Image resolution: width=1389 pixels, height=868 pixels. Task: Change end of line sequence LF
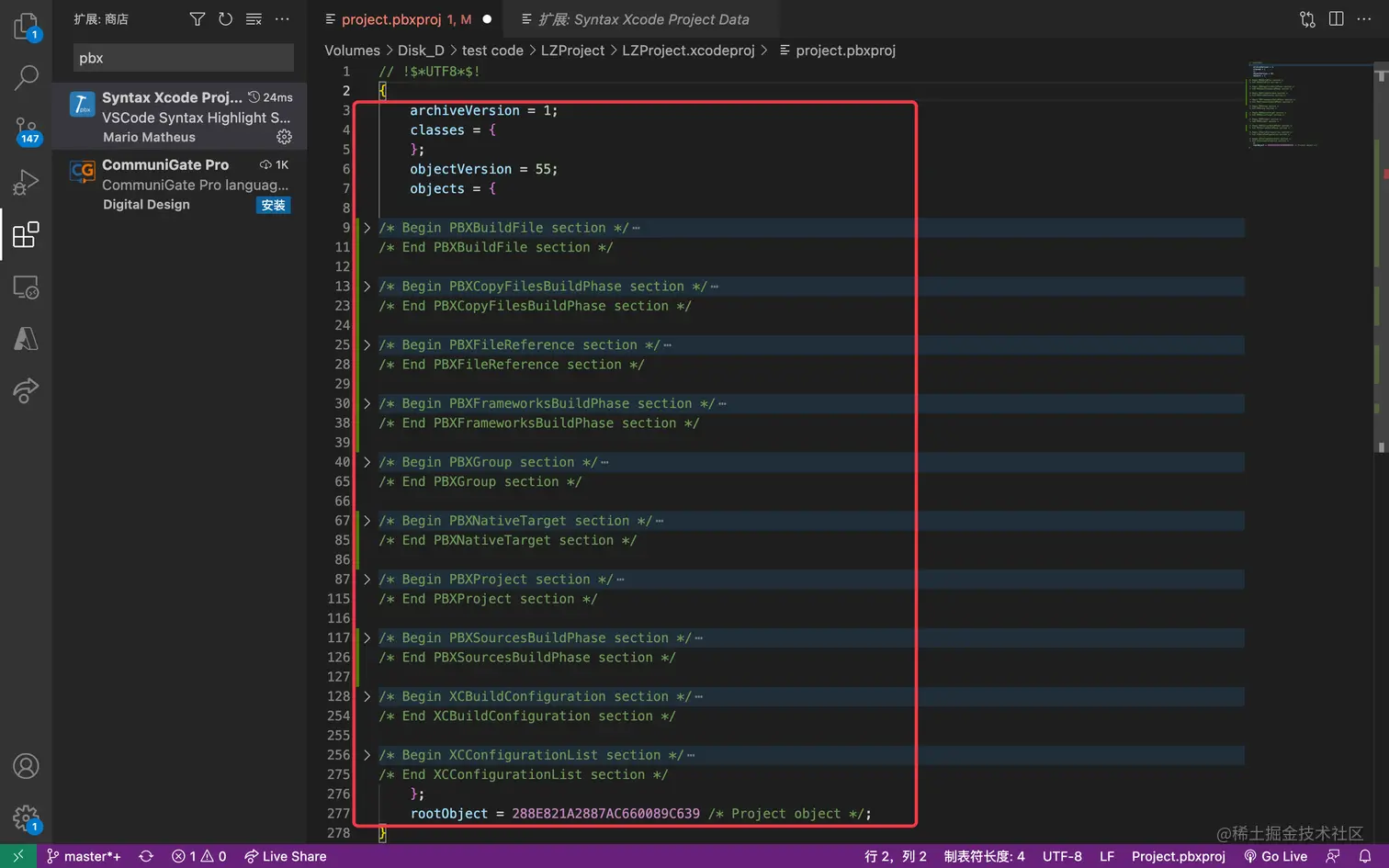pyautogui.click(x=1107, y=856)
